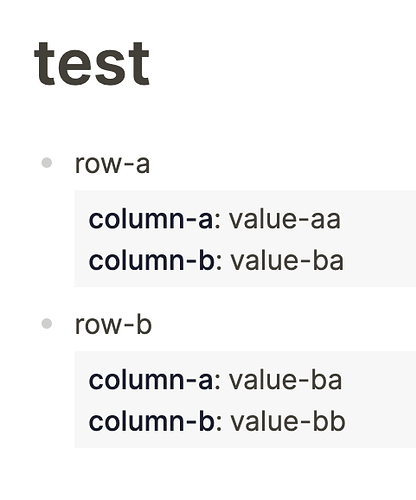Click value-ba in row-a properties
The width and height of the screenshot is (416, 500).
coord(287,261)
